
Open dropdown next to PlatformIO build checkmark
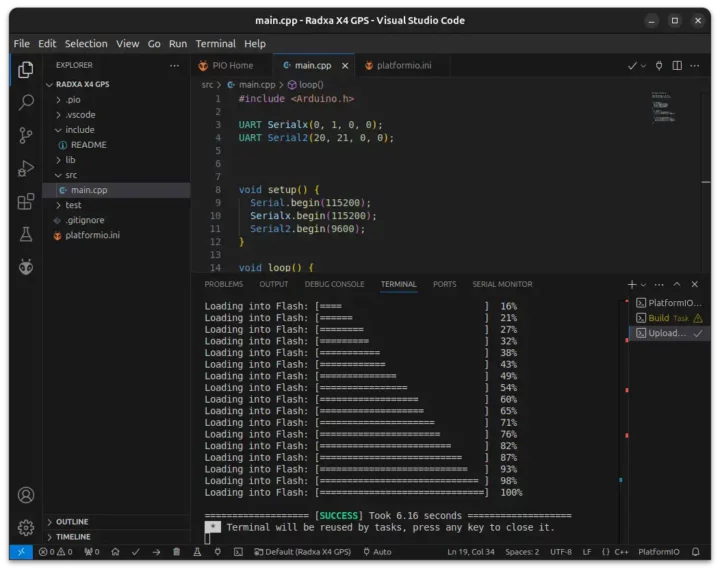[x=643, y=66]
